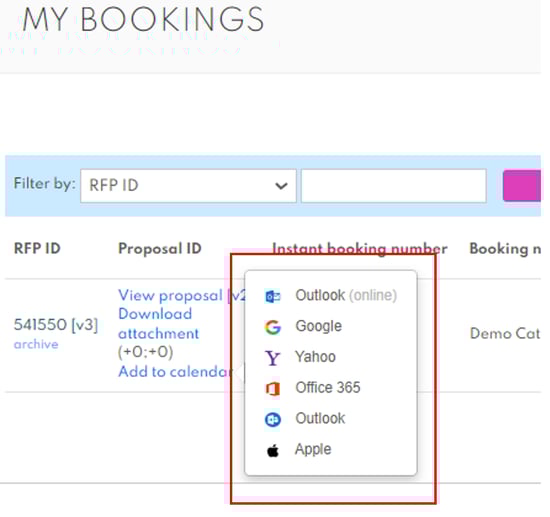
Task: Click Download attachment link
Action: [x=159, y=324]
